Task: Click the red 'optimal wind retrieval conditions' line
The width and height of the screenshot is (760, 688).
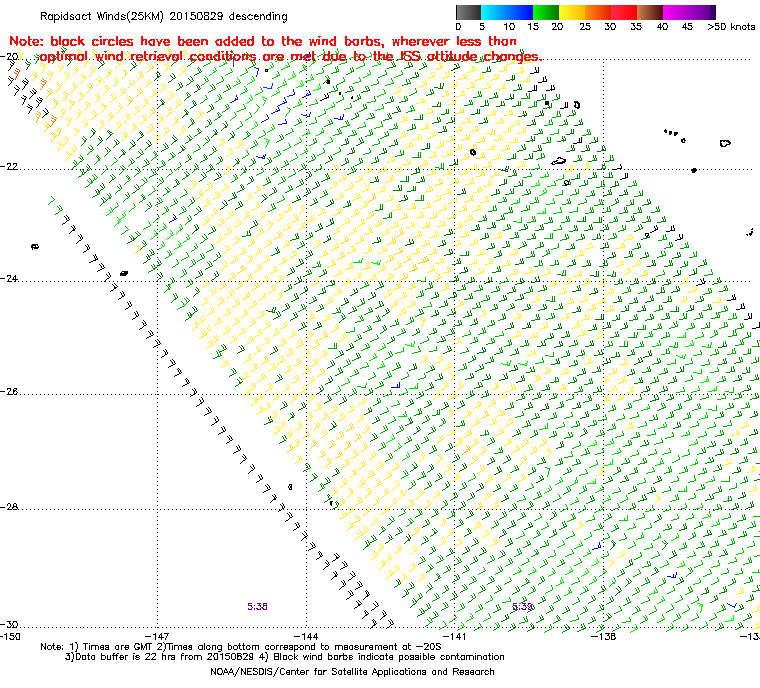Action: (x=291, y=57)
